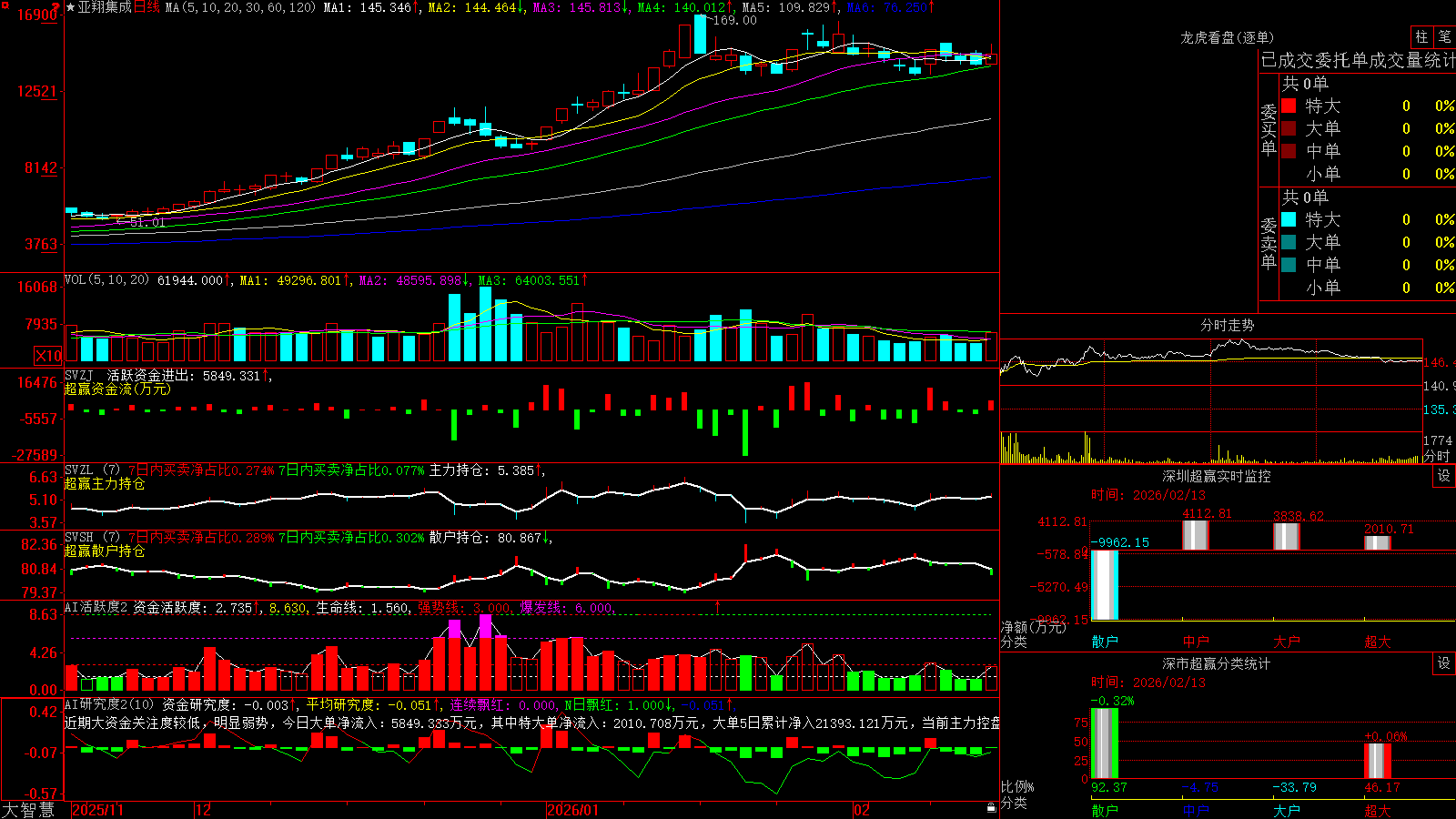
Task: Select the SVZJ indicator label
Action: (79, 375)
